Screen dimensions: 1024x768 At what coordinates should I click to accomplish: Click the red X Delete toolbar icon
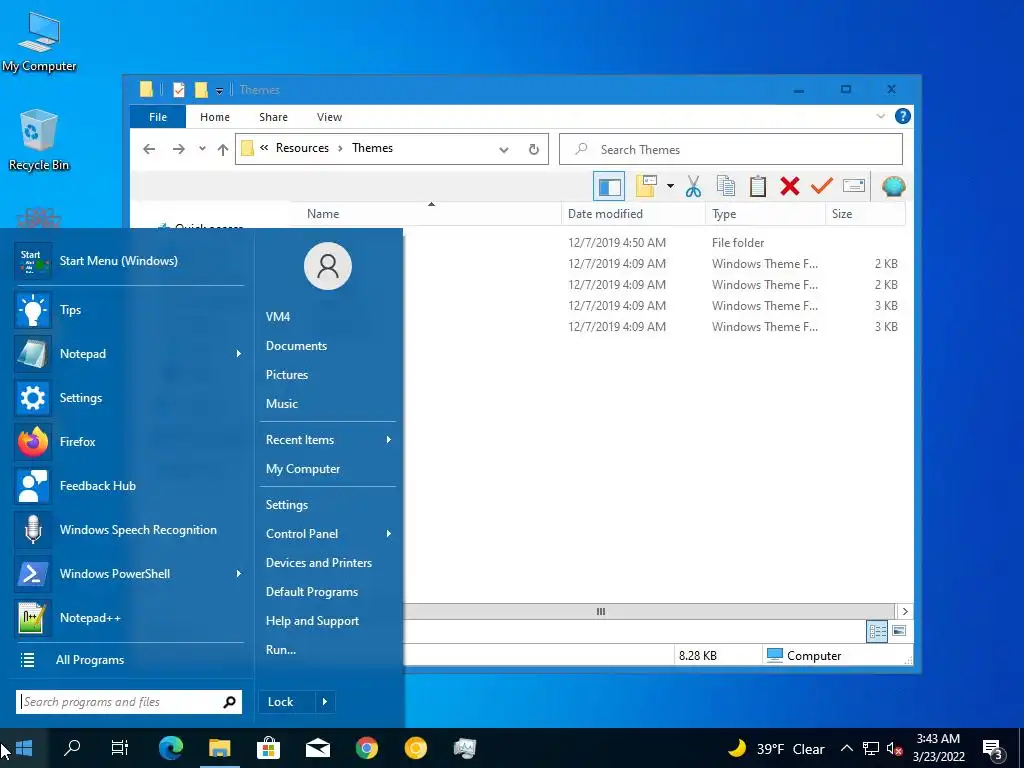tap(790, 187)
